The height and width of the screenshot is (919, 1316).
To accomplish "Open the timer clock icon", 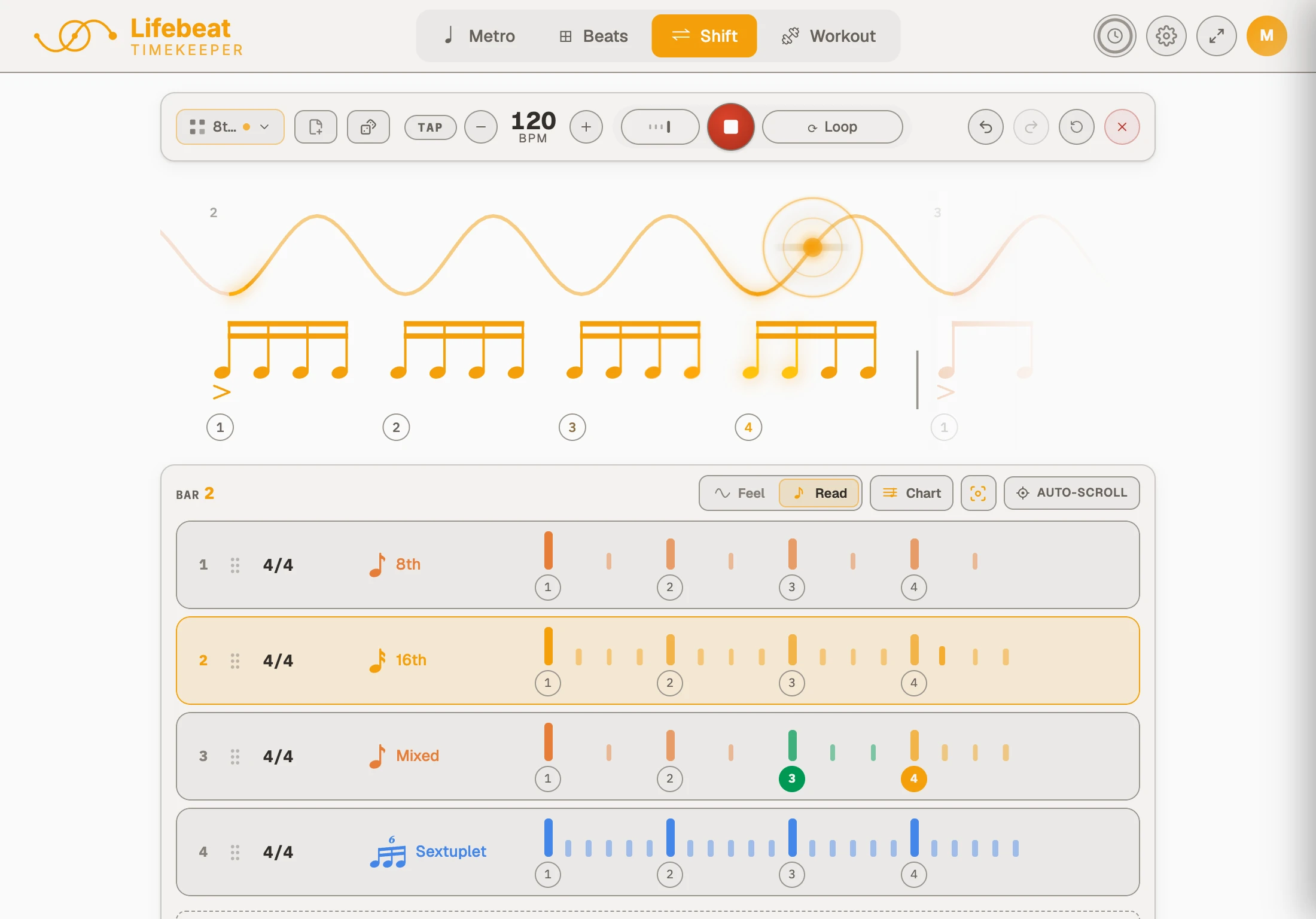I will pyautogui.click(x=1114, y=36).
